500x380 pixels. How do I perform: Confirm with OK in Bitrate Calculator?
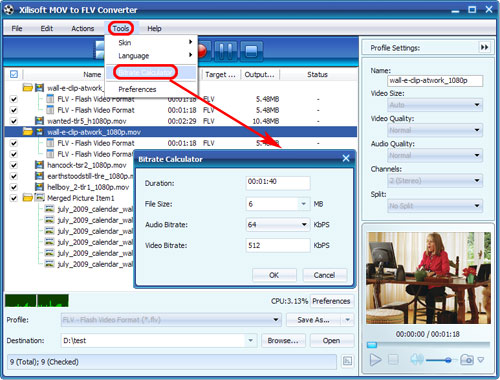274,275
